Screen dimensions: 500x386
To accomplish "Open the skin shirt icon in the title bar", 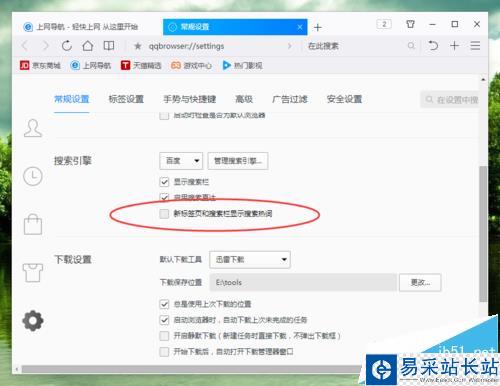I will (x=410, y=24).
